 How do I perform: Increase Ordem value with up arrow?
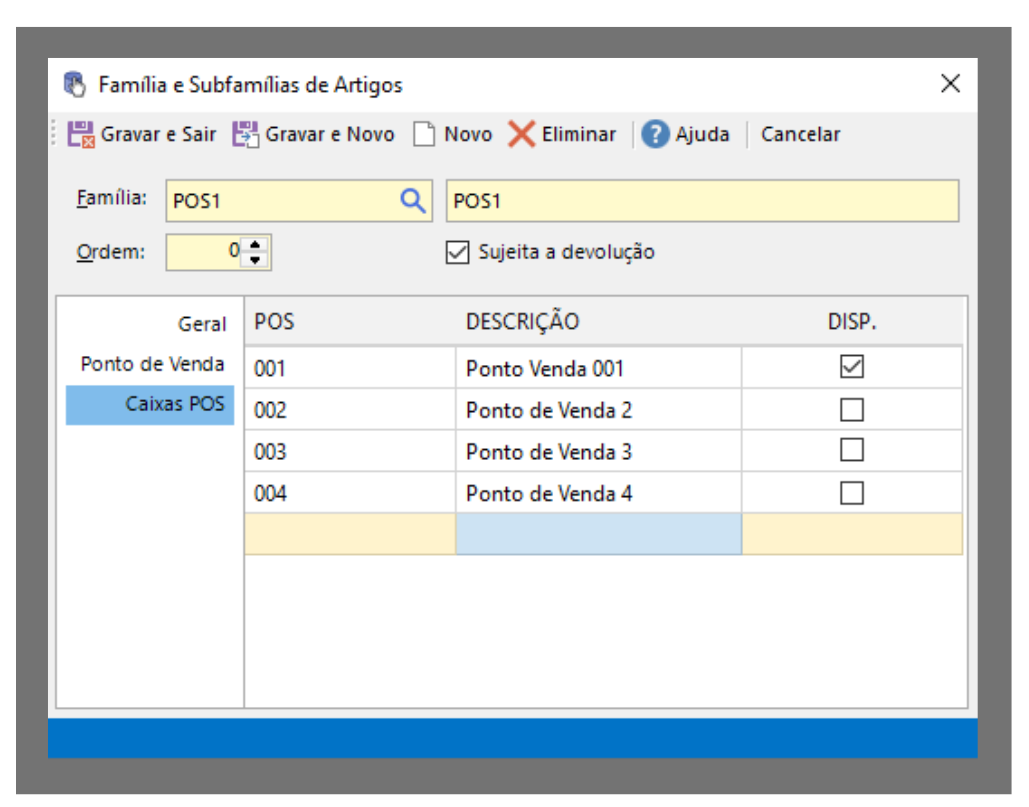(256, 245)
